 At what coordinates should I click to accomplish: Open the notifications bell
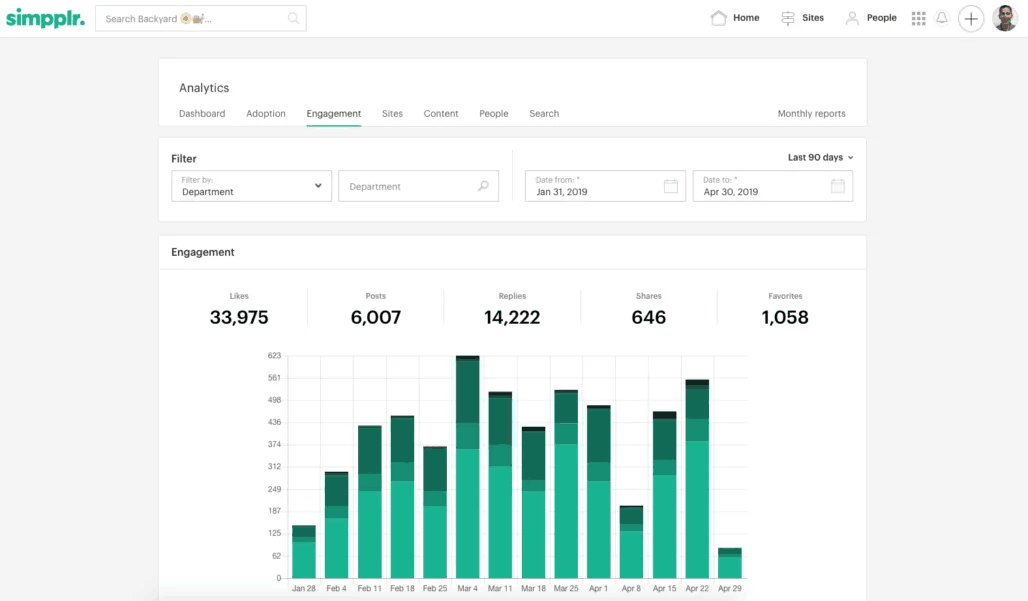point(941,18)
